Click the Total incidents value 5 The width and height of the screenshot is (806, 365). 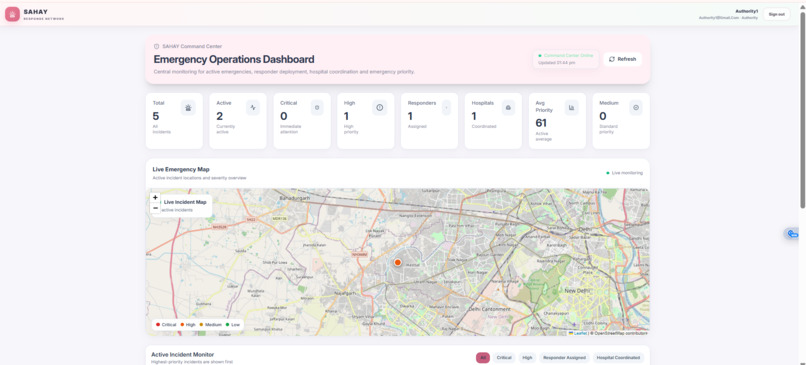(x=156, y=116)
